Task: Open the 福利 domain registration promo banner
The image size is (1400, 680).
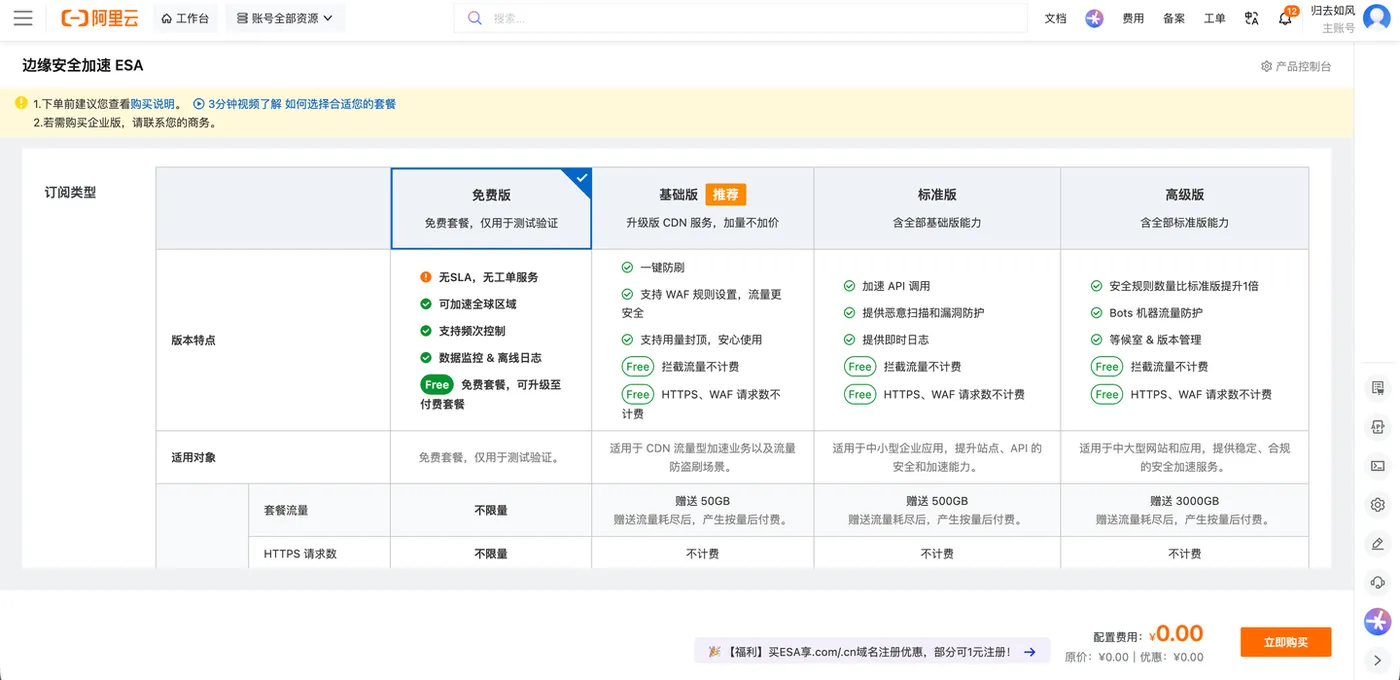Action: pyautogui.click(x=872, y=651)
